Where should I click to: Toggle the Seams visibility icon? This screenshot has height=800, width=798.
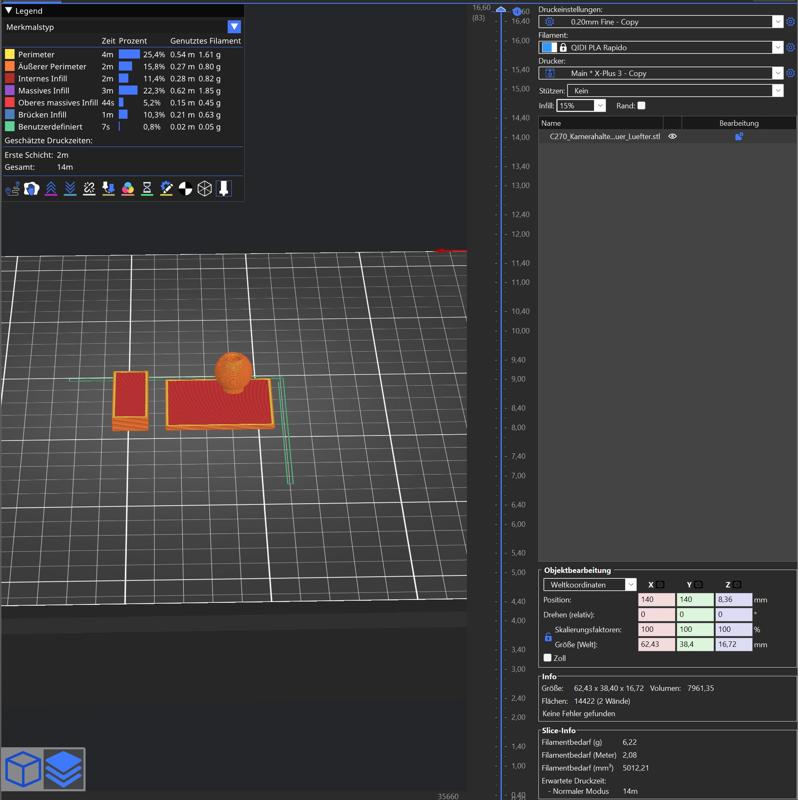coord(89,188)
